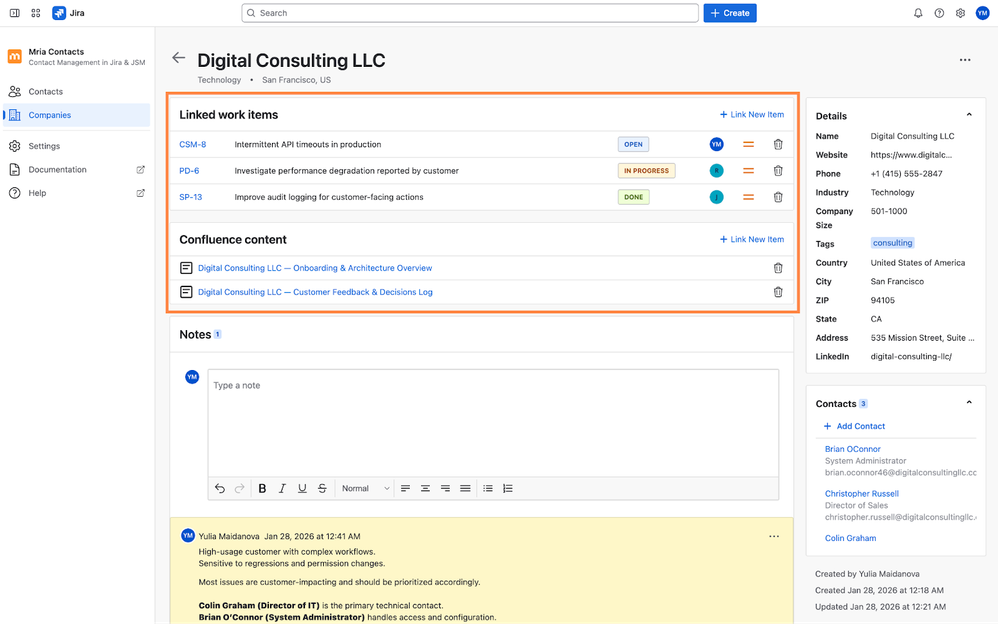The height and width of the screenshot is (624, 998).
Task: Click the Mria Contacts app logo
Action: coord(15,57)
